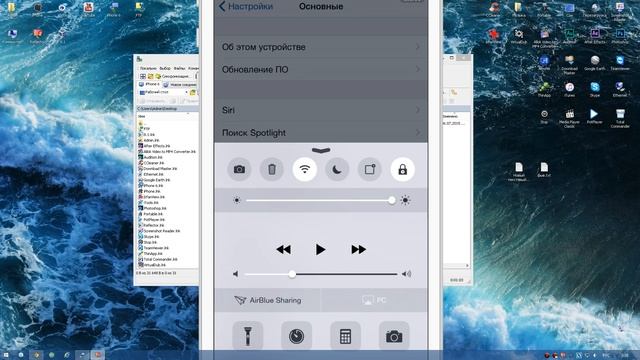Open AirBlue Sharing
The image size is (640, 360).
coord(268,300)
